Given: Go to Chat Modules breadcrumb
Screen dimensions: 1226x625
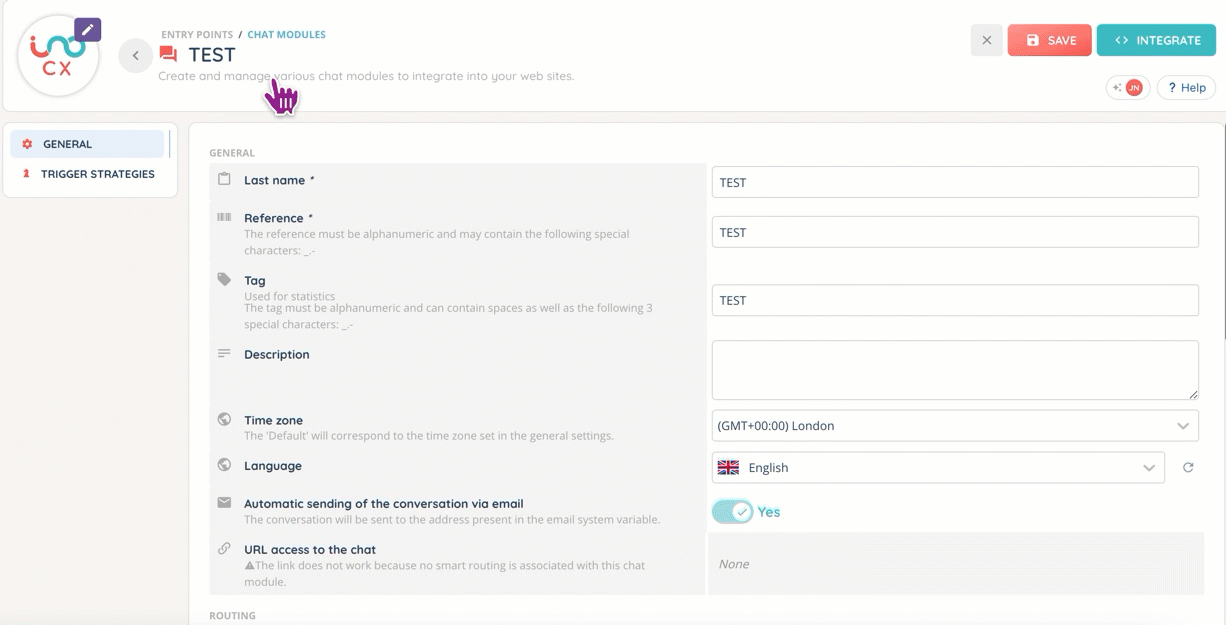Looking at the screenshot, I should point(286,34).
